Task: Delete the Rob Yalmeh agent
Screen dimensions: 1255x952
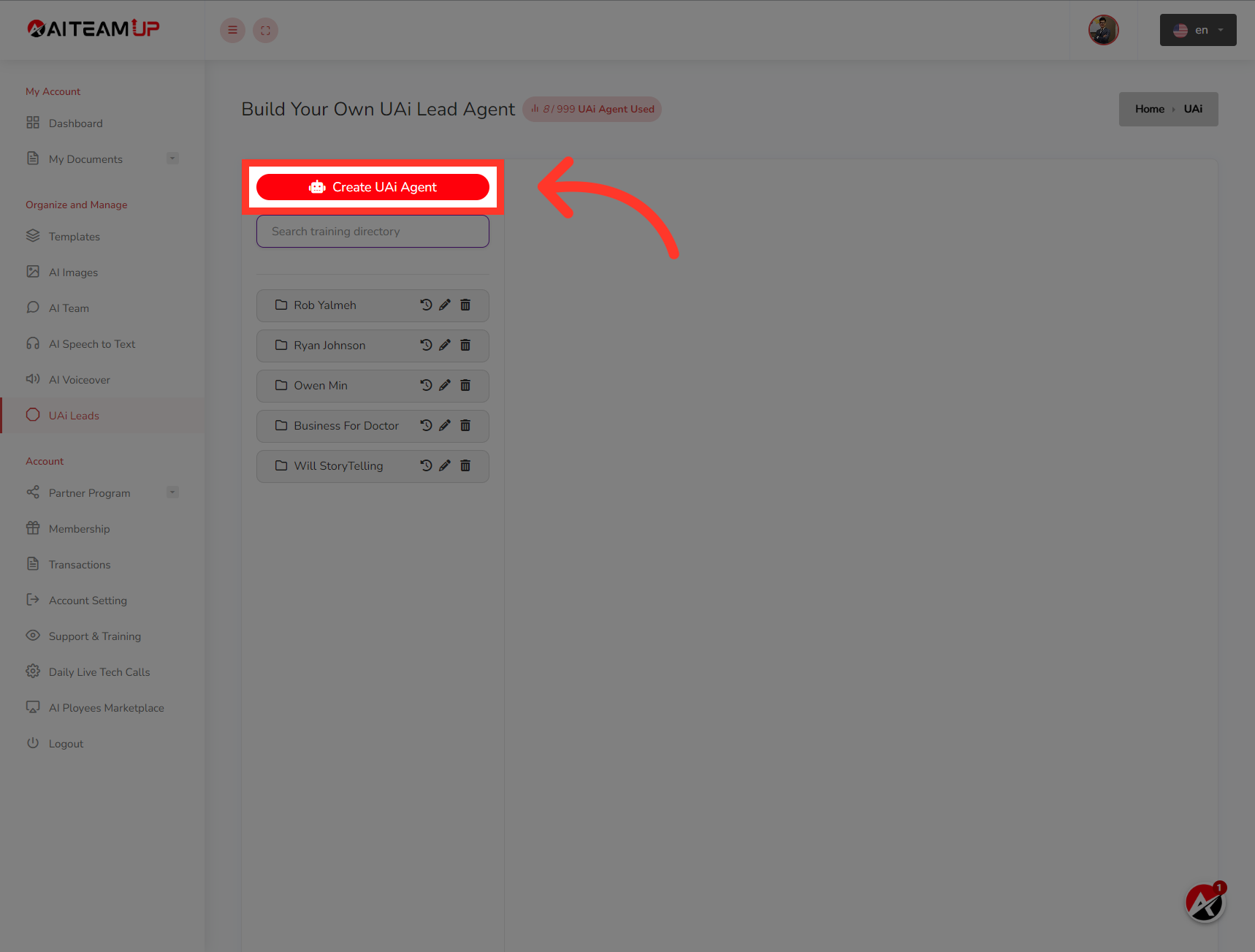Action: [x=465, y=305]
